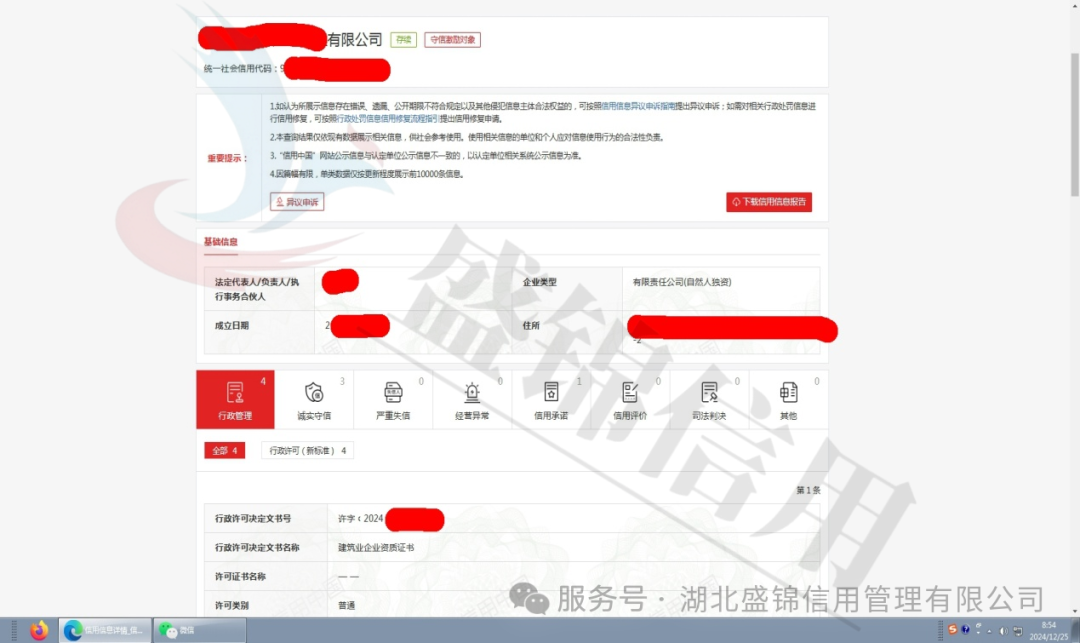Click the volume icon in system tray
This screenshot has width=1080, height=643.
pos(1004,631)
